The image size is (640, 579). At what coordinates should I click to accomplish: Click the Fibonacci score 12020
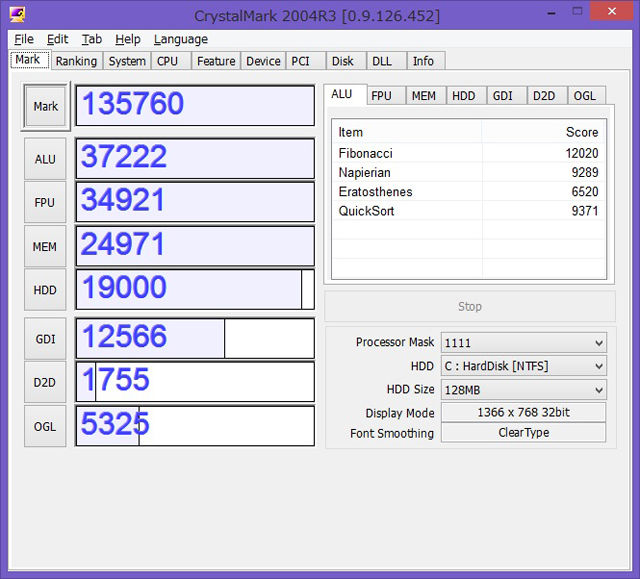pyautogui.click(x=582, y=153)
